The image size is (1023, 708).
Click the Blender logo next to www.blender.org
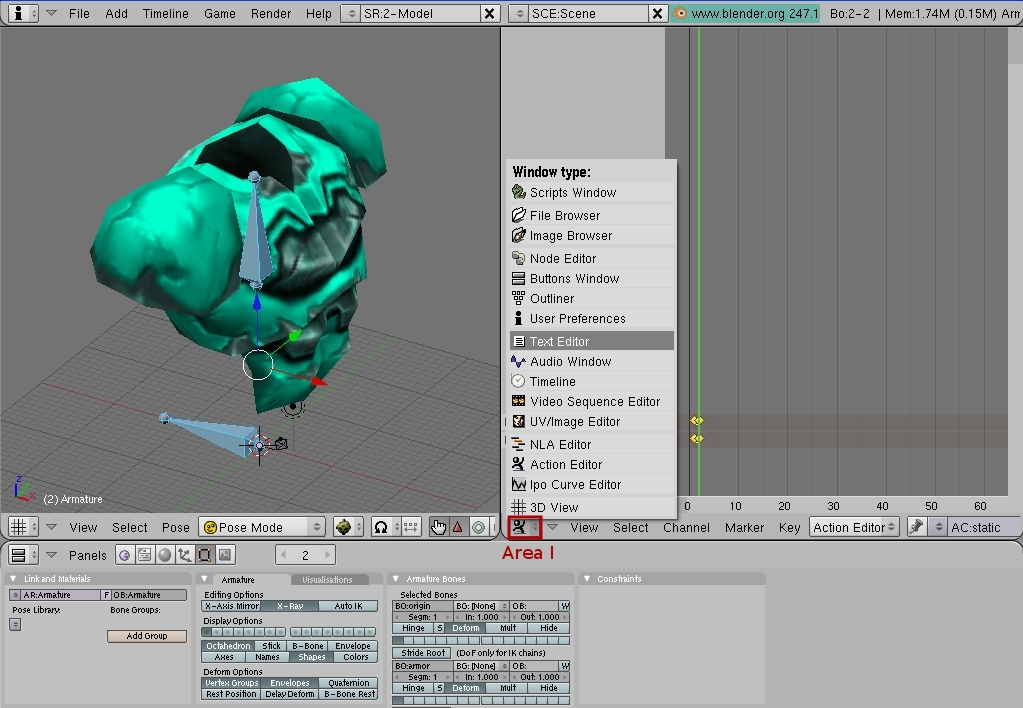point(680,13)
